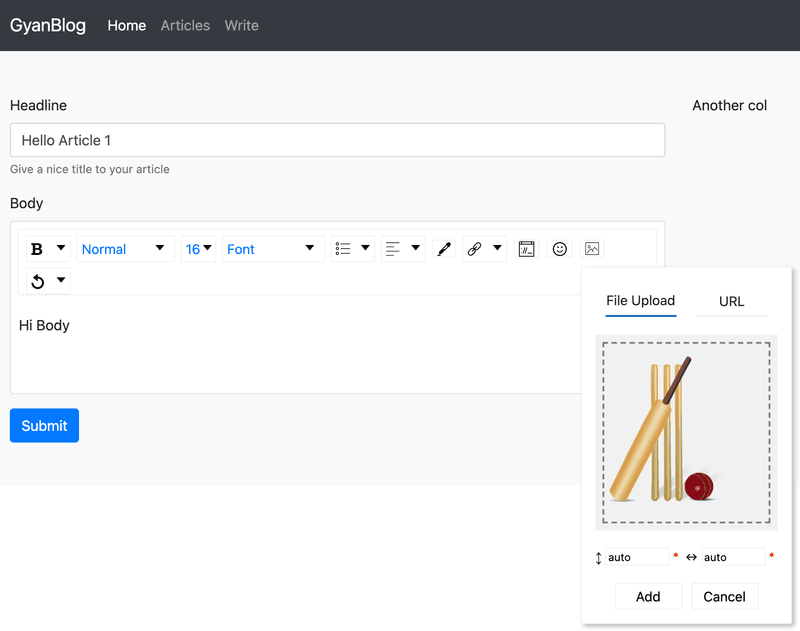Insert an emoji
This screenshot has height=631, width=800.
(x=559, y=248)
